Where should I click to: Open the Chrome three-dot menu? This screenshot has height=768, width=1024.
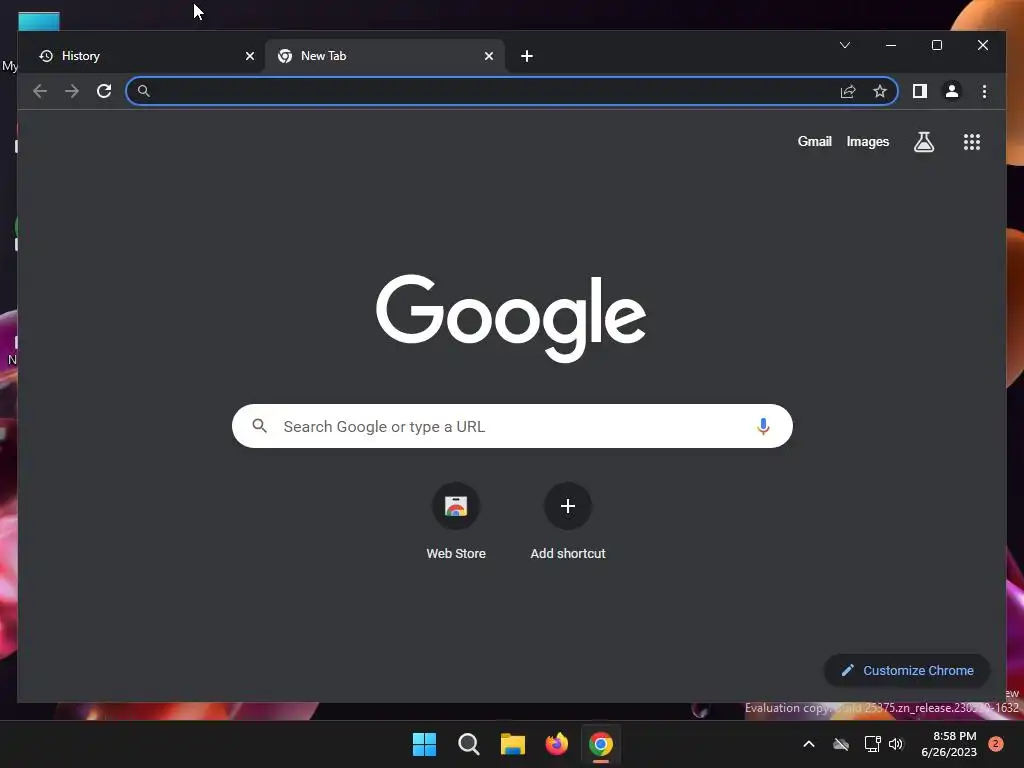pos(984,91)
